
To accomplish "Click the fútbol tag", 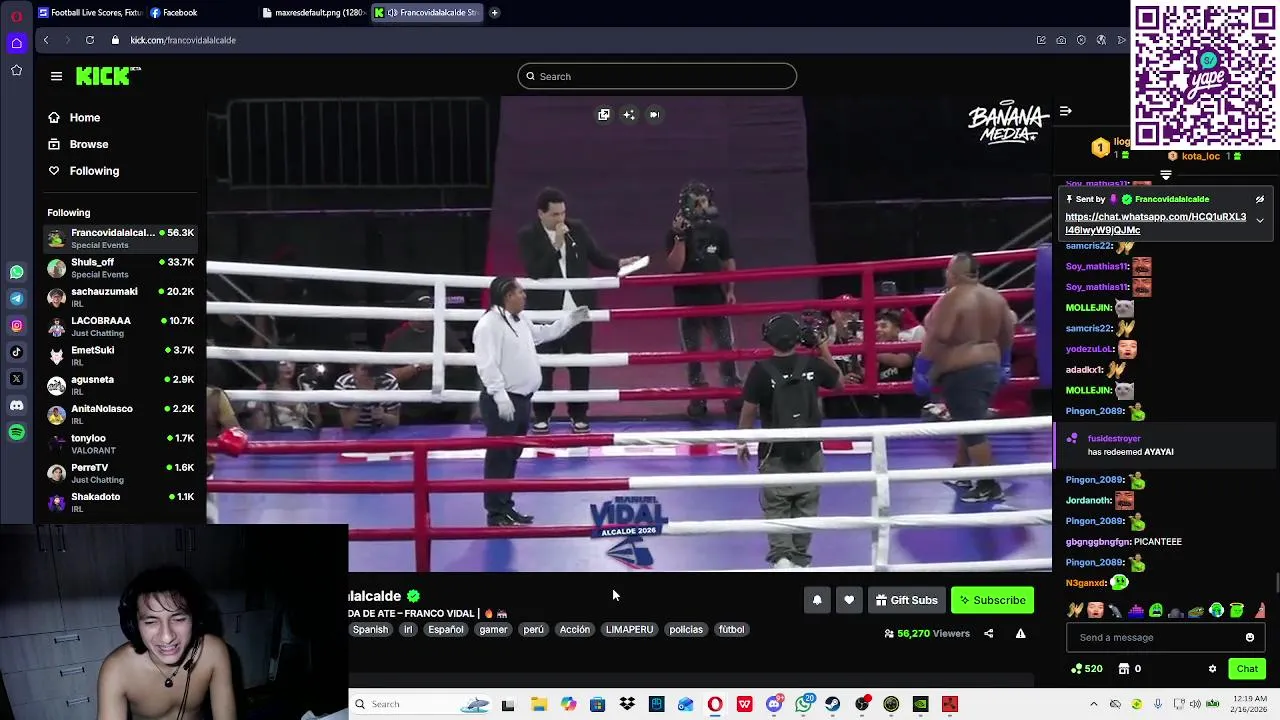I will [x=731, y=629].
